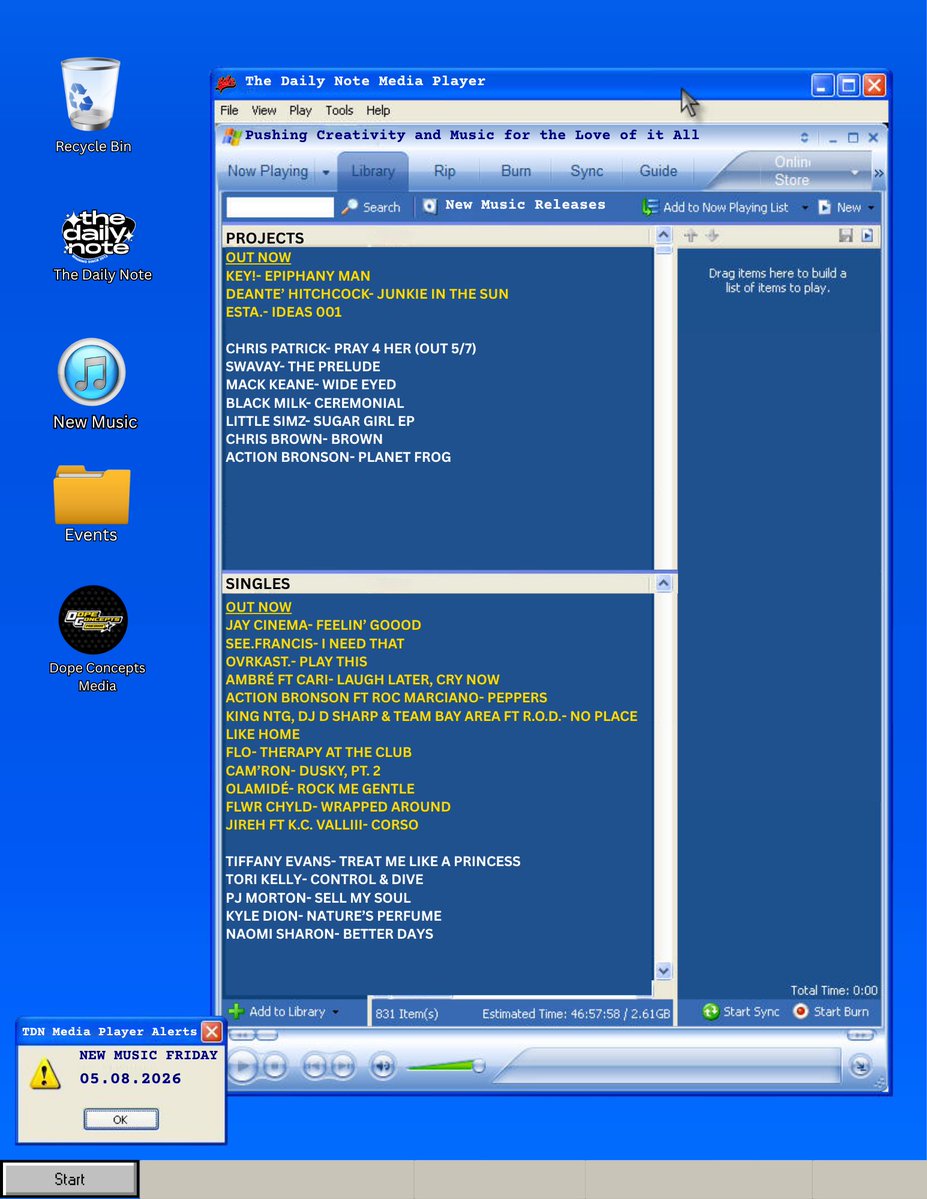
Task: Open the Dope Concepts Media shortcut
Action: coord(93,619)
